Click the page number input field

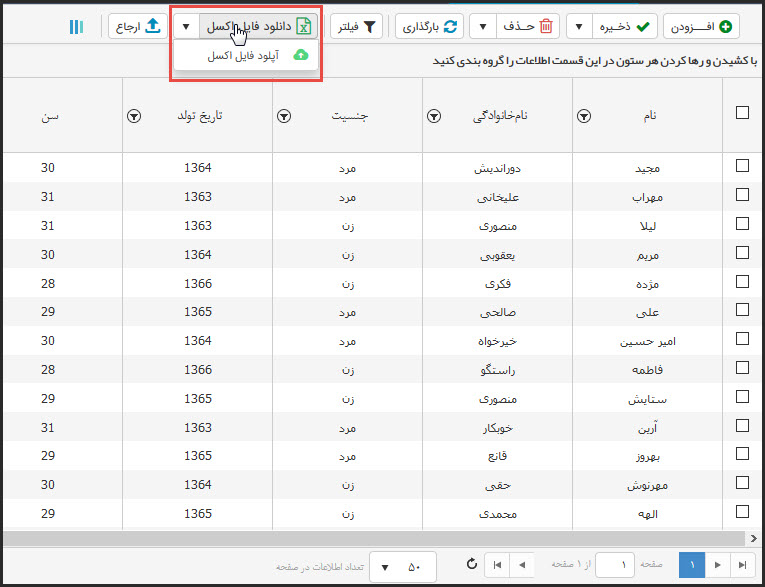(x=615, y=565)
